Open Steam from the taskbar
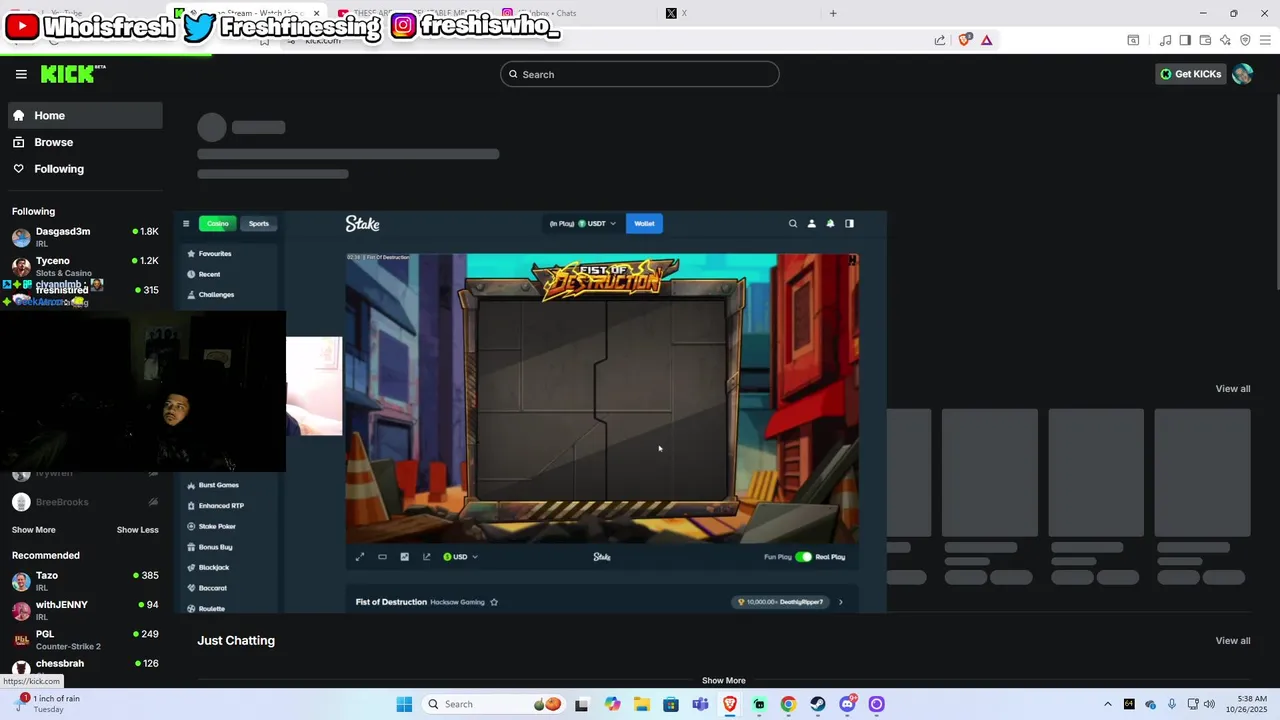 point(818,704)
